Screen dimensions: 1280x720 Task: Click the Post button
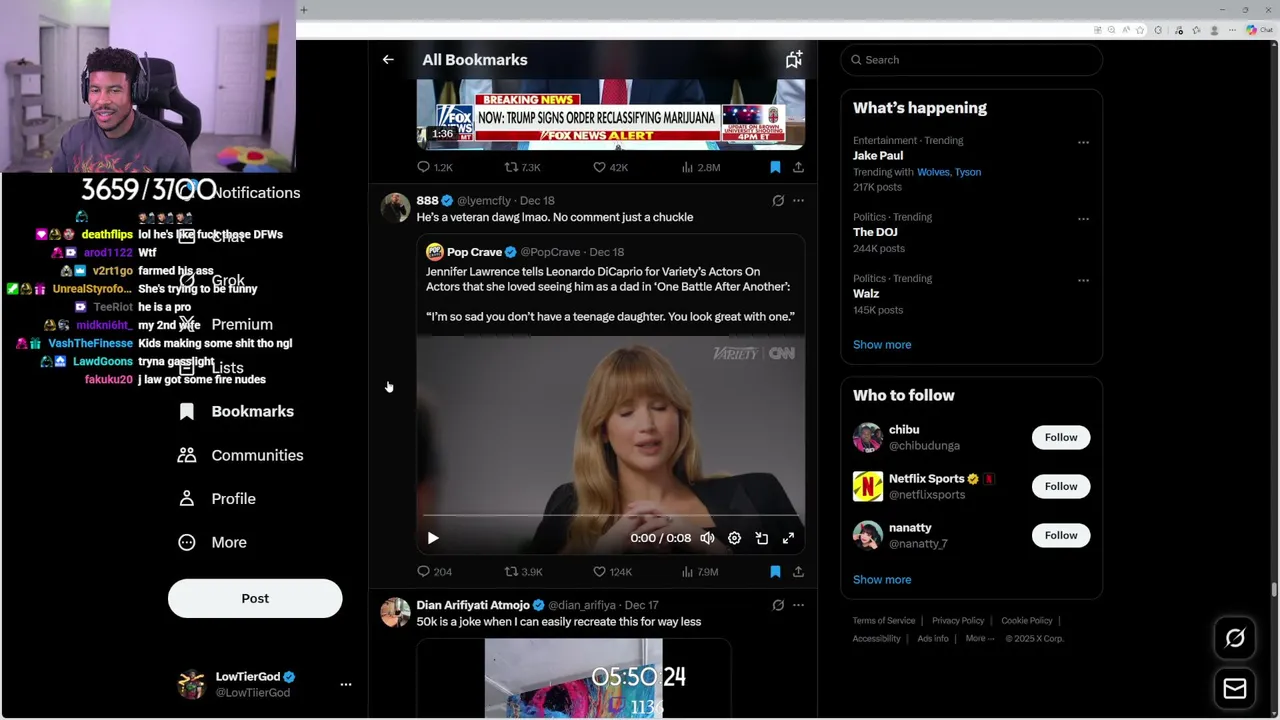[255, 598]
